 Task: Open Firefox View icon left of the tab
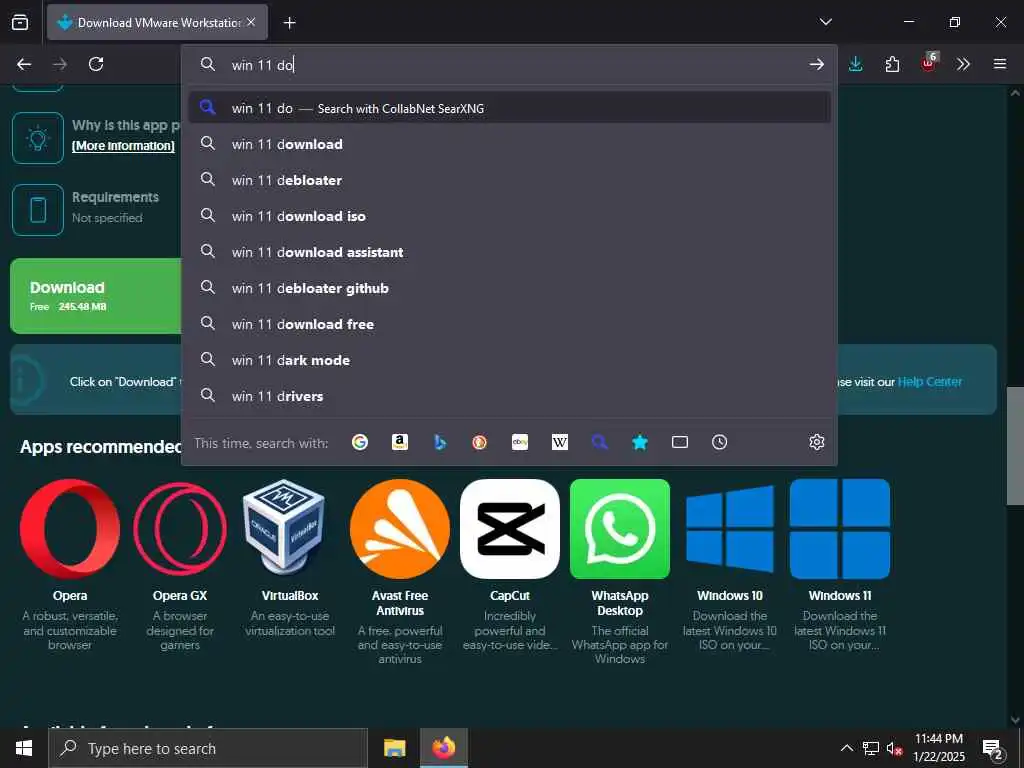(x=20, y=22)
